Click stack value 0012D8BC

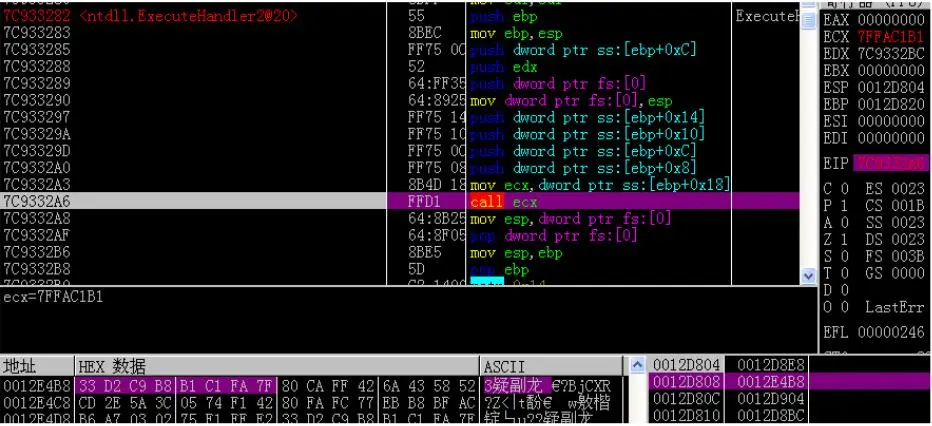(771, 415)
